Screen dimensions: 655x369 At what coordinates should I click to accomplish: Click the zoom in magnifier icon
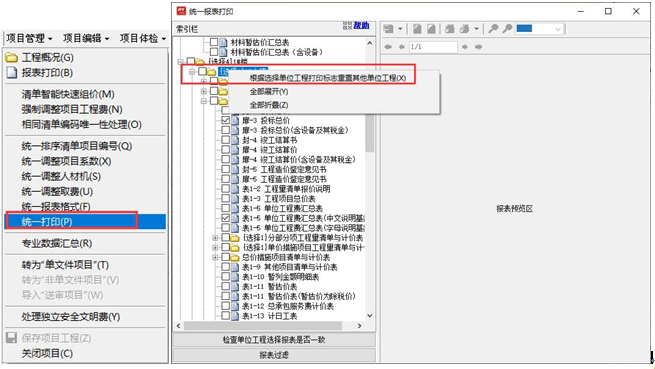[x=493, y=29]
